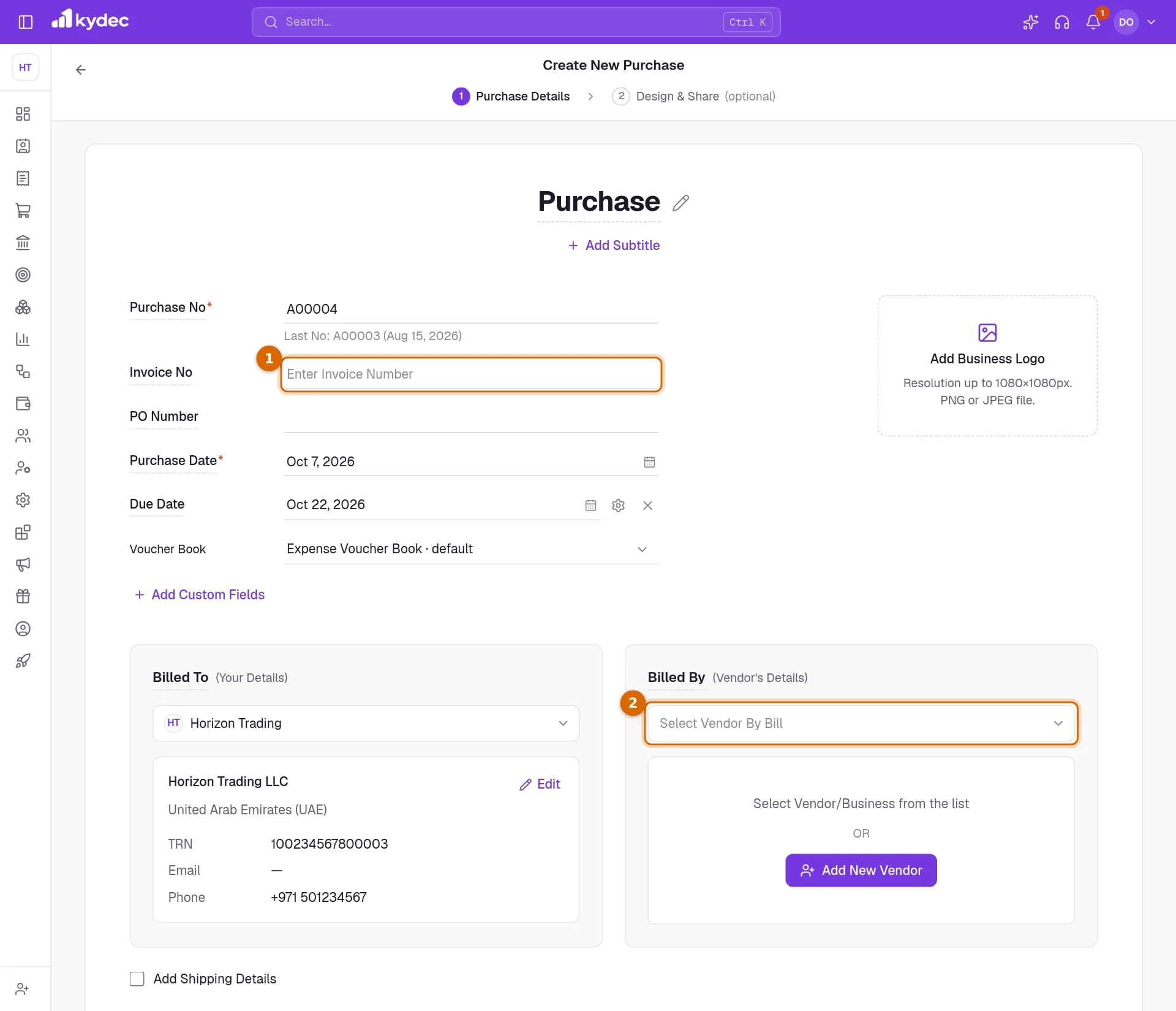Open gift icon in sidebar

pyautogui.click(x=23, y=596)
